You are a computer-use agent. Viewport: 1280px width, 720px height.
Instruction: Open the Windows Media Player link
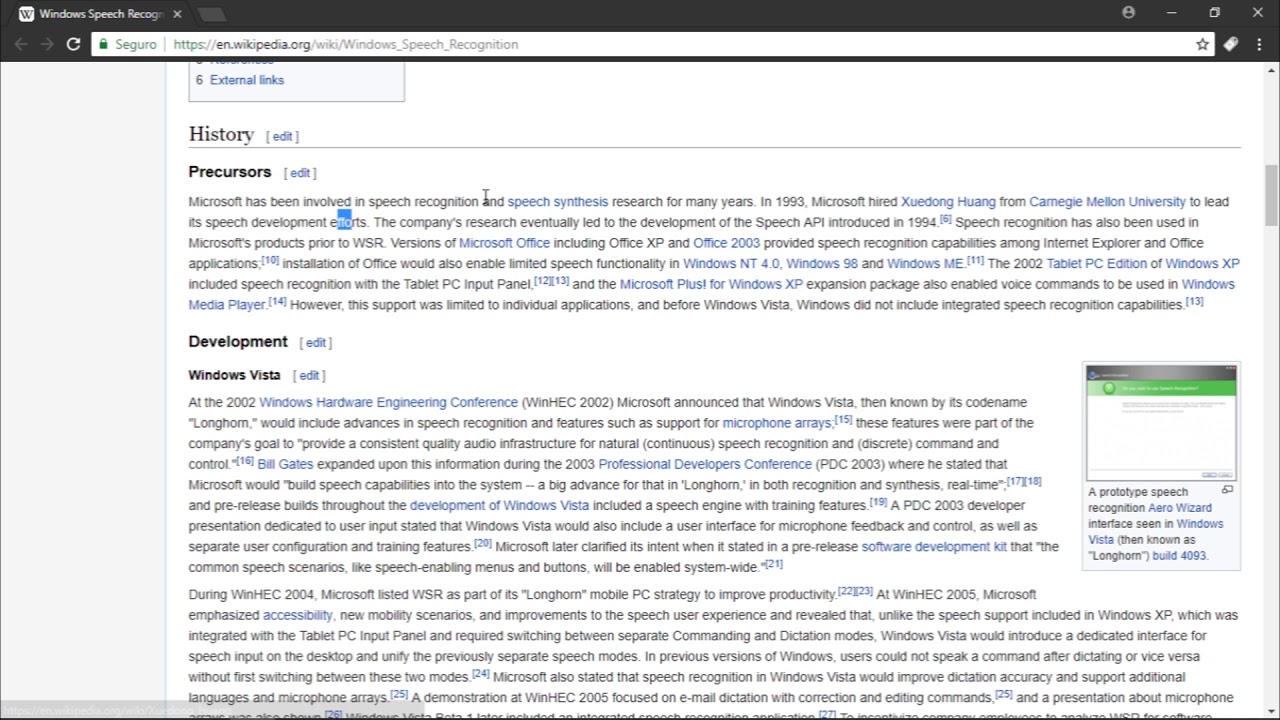point(226,305)
